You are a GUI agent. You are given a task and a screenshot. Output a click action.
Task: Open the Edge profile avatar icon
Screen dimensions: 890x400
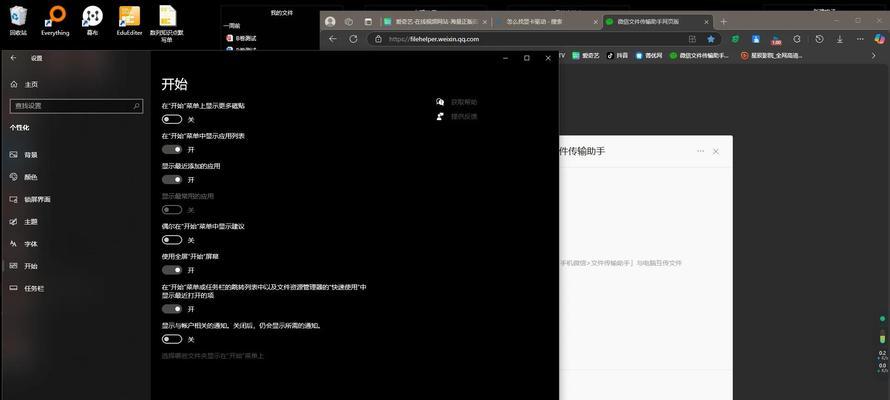coord(331,21)
